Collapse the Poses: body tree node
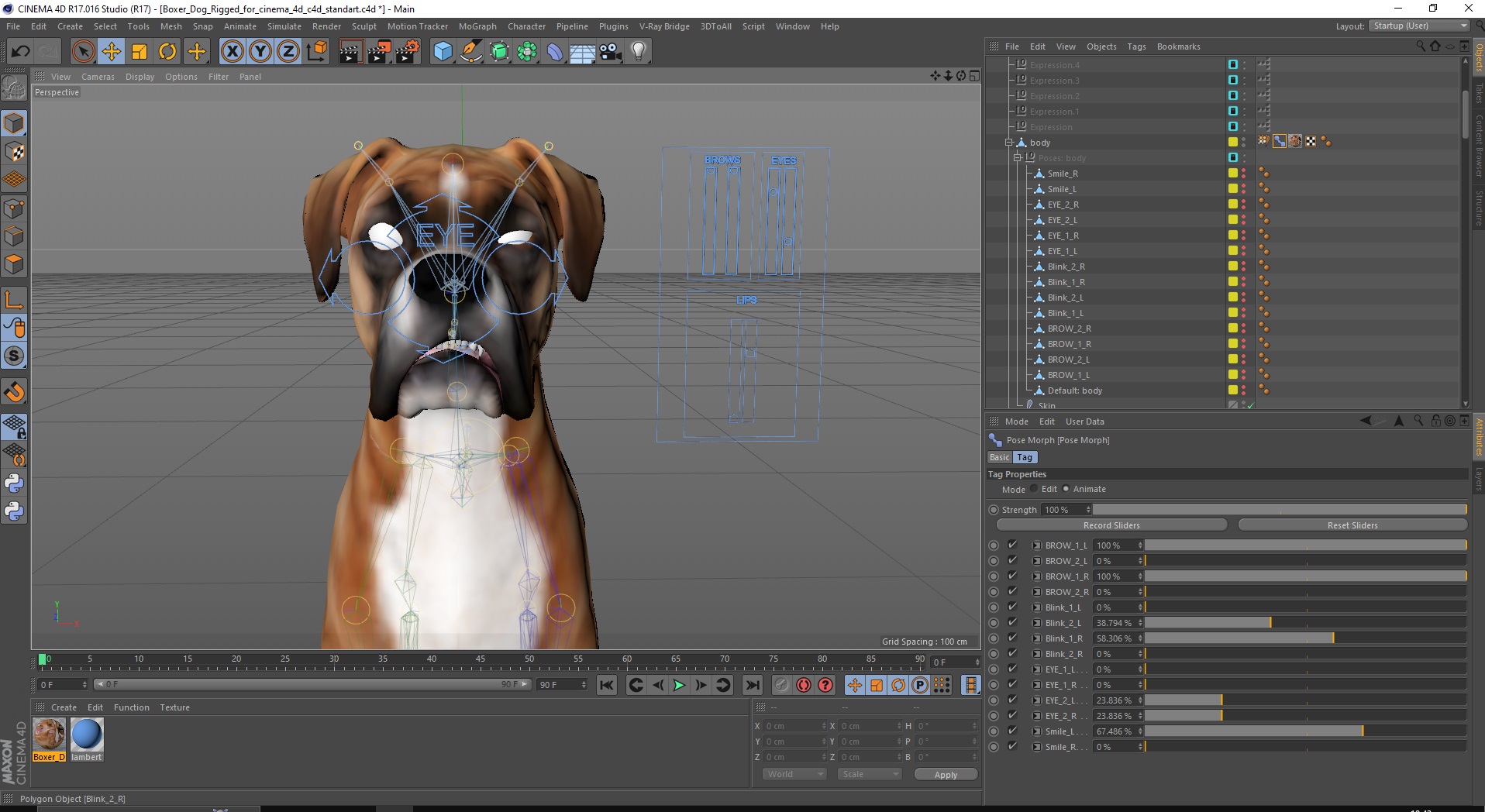 1018,158
